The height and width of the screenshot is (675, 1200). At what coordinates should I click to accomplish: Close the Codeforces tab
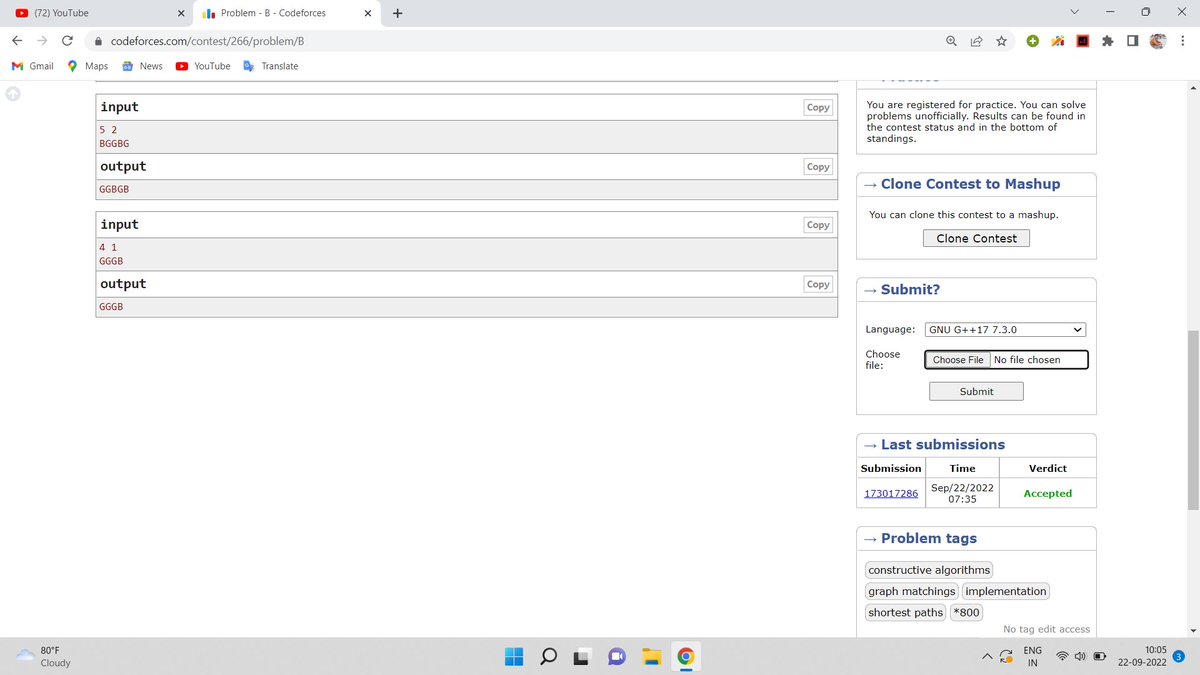tap(367, 13)
